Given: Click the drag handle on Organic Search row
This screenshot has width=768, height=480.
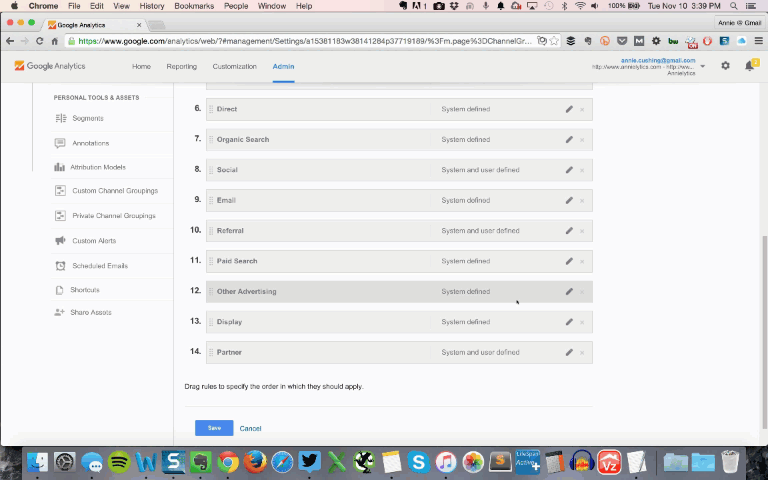Looking at the screenshot, I should click(x=211, y=140).
